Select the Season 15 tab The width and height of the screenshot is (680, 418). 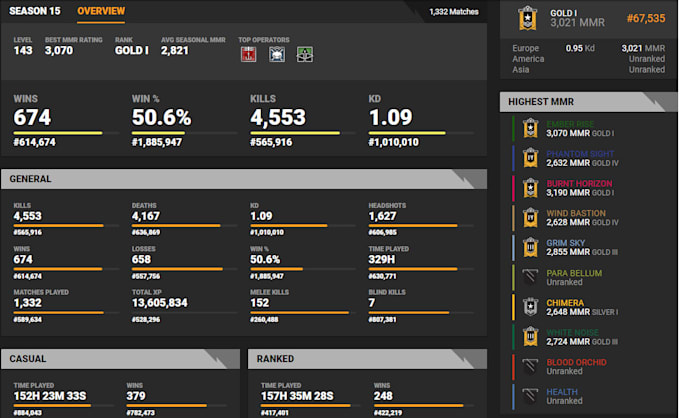tap(35, 11)
